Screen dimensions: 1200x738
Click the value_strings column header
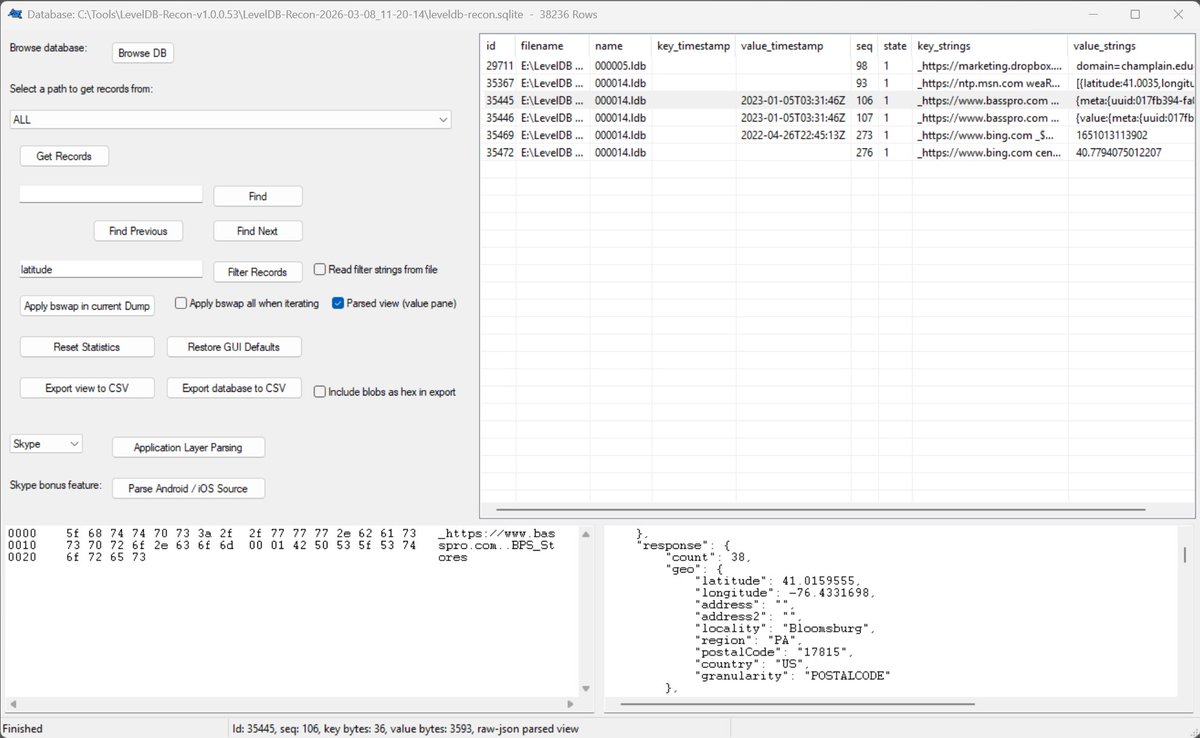(1132, 46)
